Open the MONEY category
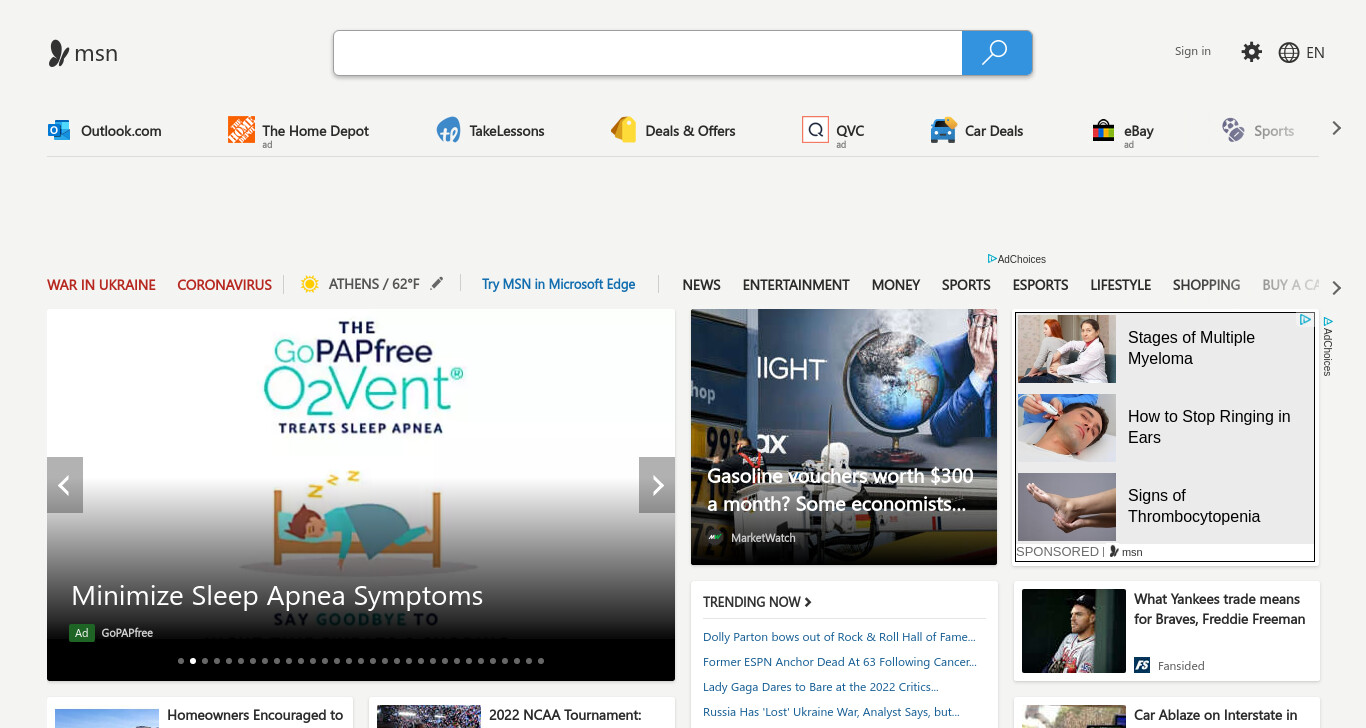 point(896,285)
